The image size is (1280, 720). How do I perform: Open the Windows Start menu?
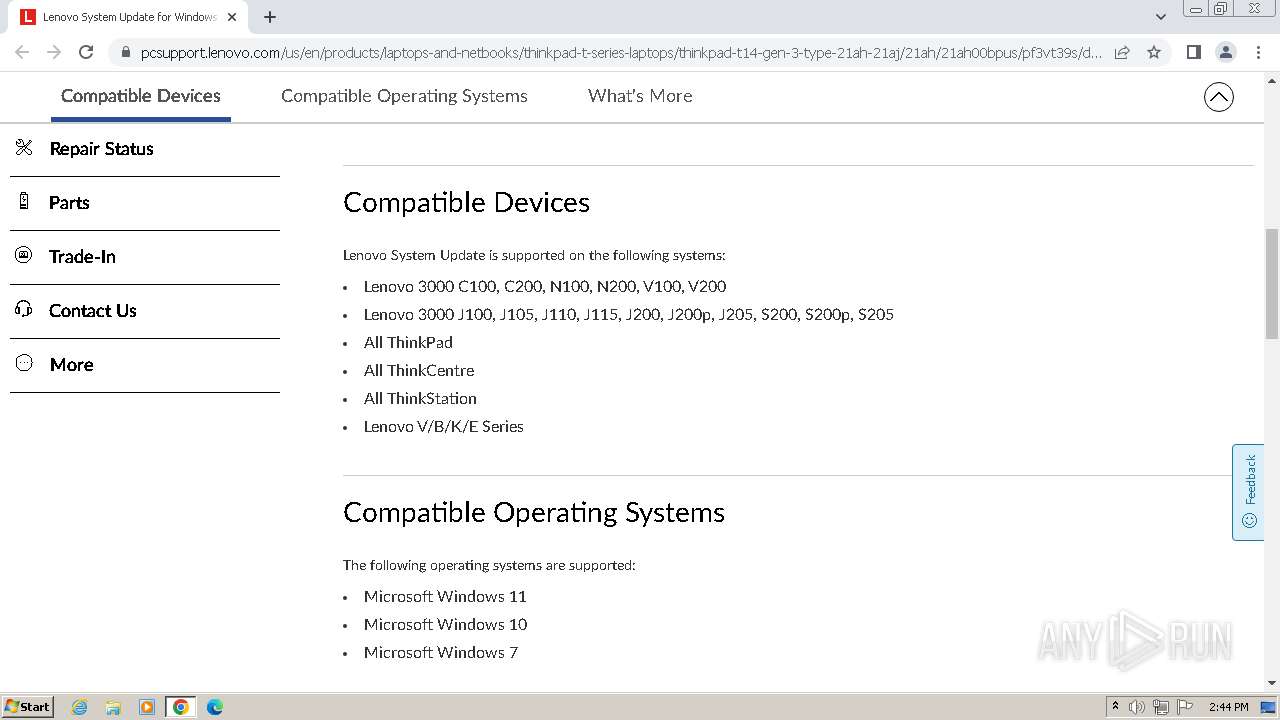pos(28,706)
